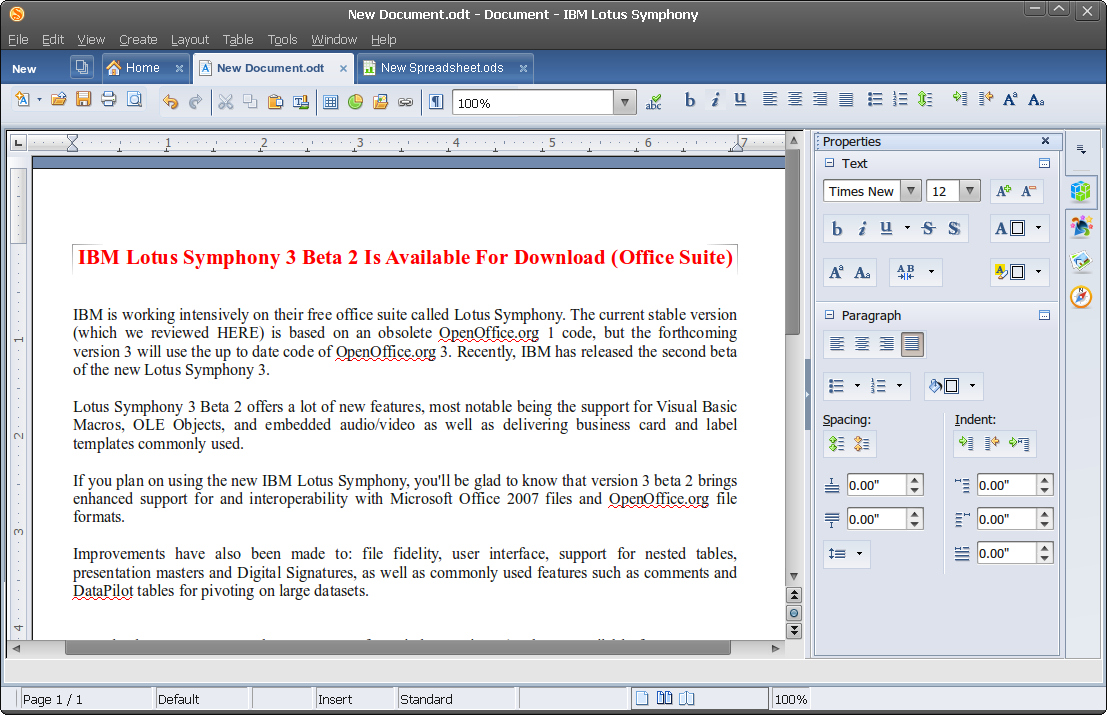Cut selection with the scissors icon
This screenshot has height=715, width=1107.
[225, 102]
